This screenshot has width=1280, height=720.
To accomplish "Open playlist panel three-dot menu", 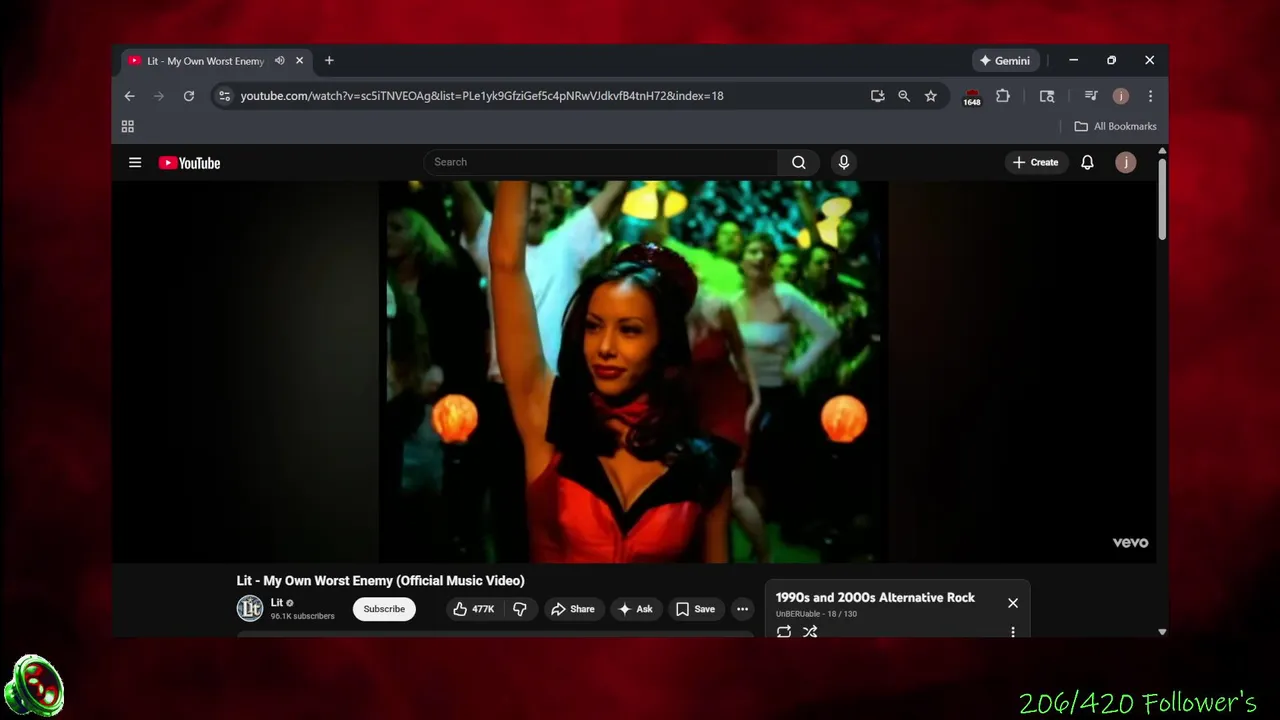I will click(x=1013, y=632).
